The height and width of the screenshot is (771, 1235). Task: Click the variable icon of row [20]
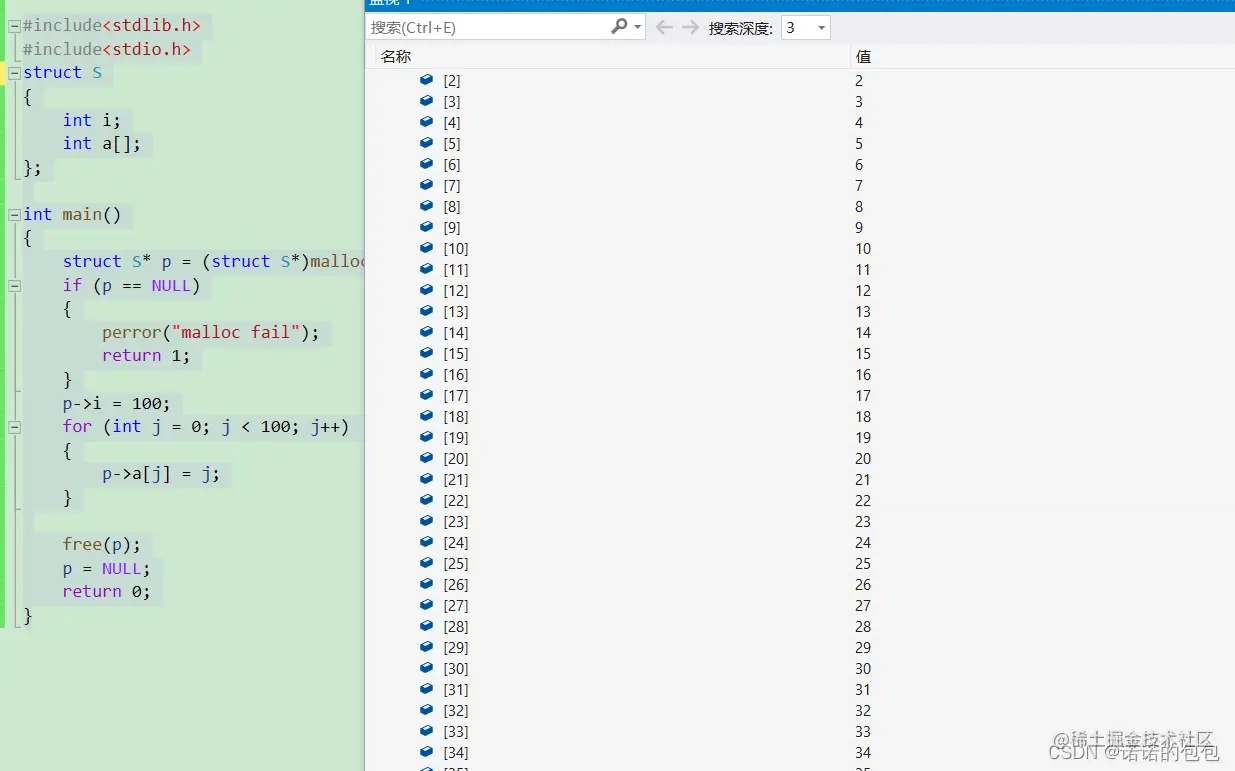426,458
